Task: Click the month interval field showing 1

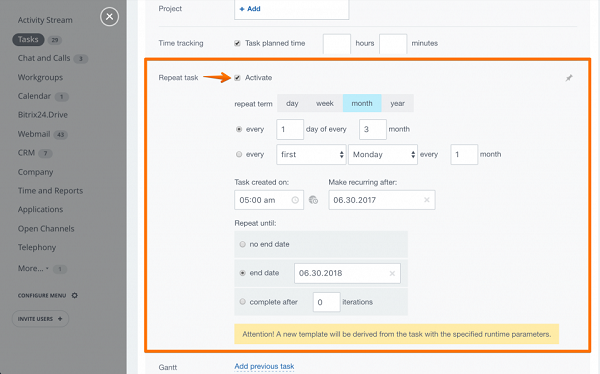Action: tap(464, 154)
